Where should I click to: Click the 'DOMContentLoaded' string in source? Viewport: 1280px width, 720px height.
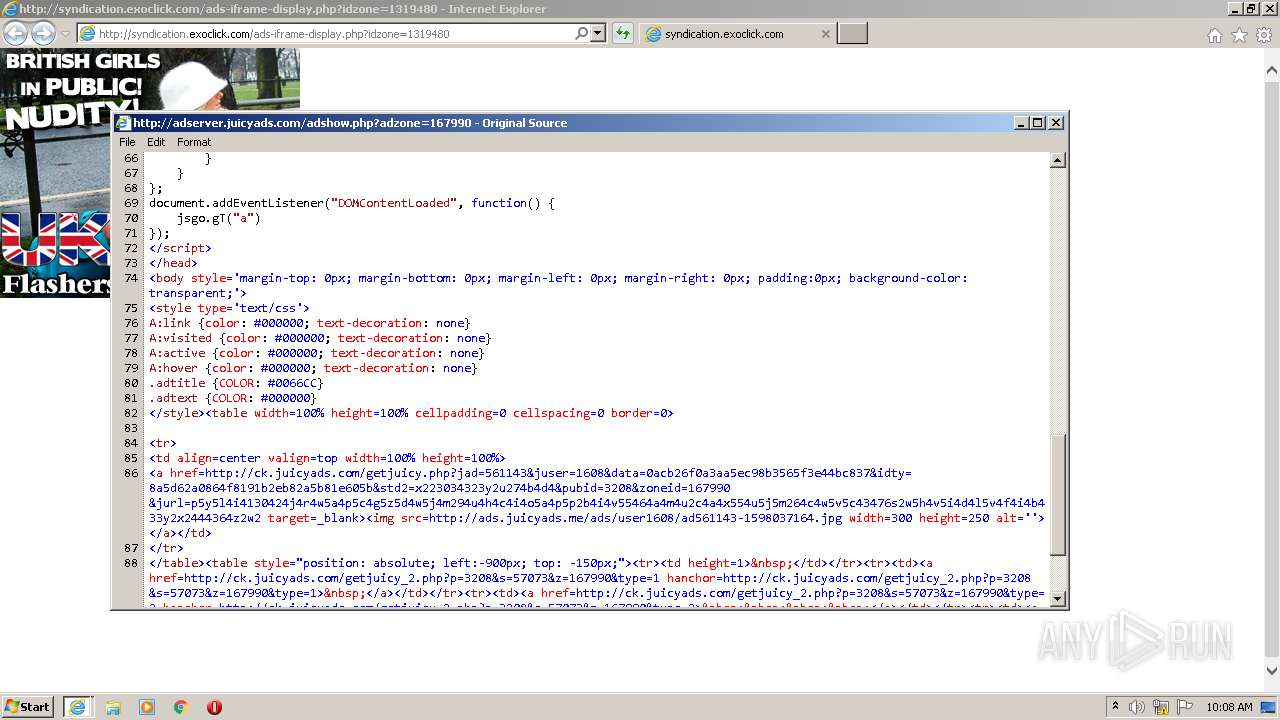click(x=394, y=203)
